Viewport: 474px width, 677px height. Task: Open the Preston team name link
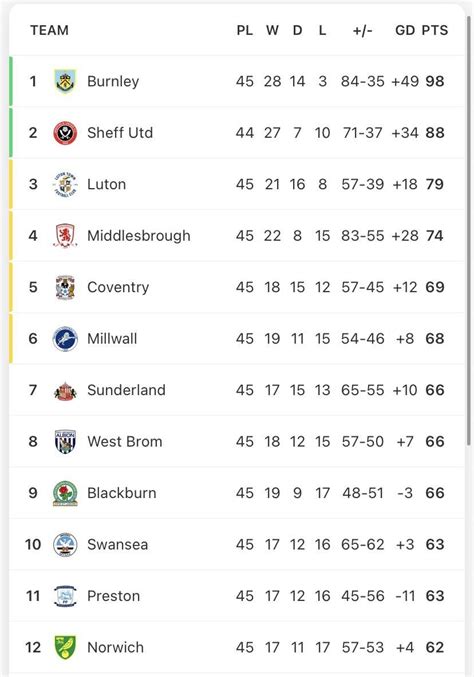pos(114,596)
